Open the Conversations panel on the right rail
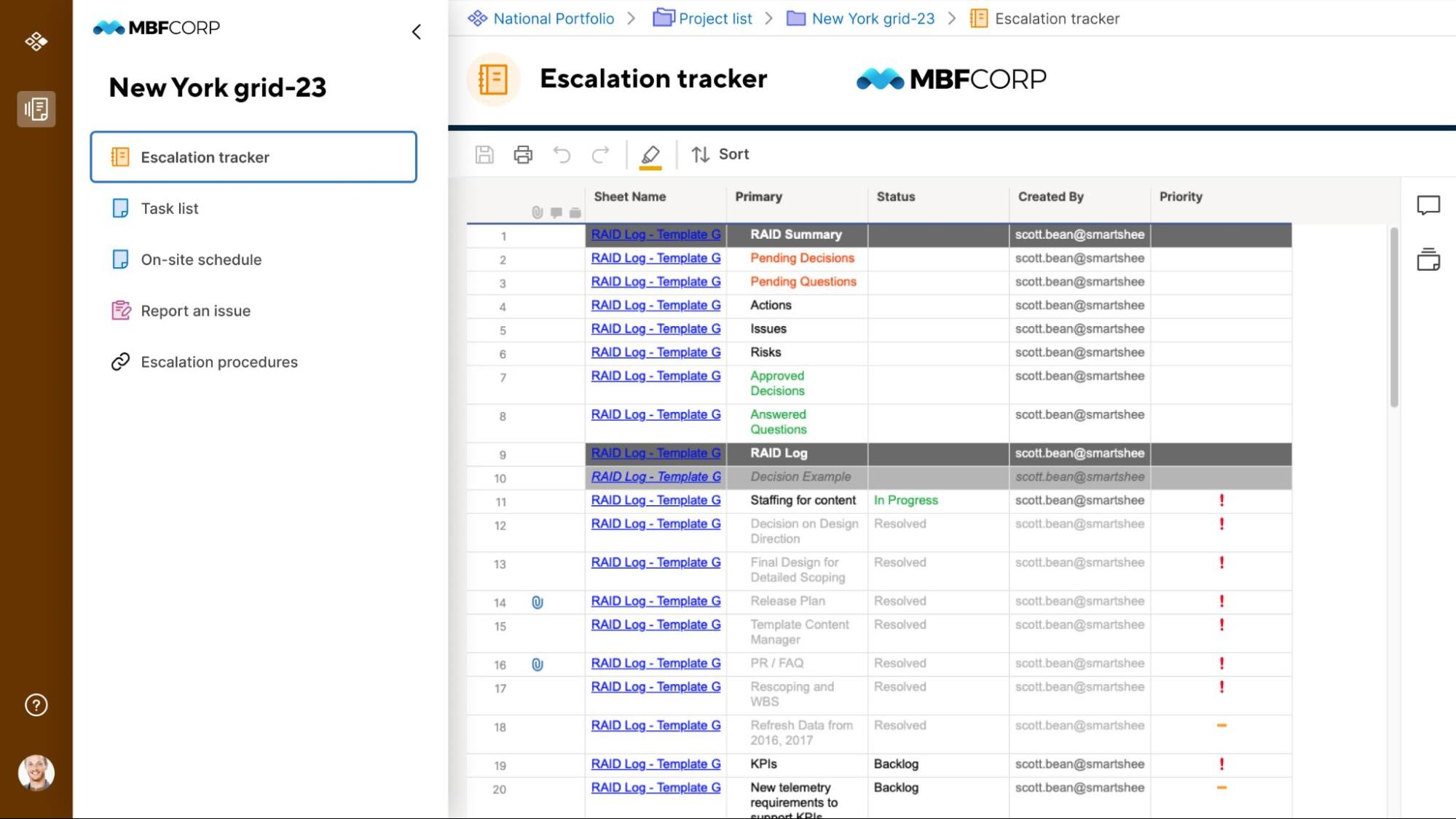This screenshot has width=1456, height=819. click(1428, 205)
